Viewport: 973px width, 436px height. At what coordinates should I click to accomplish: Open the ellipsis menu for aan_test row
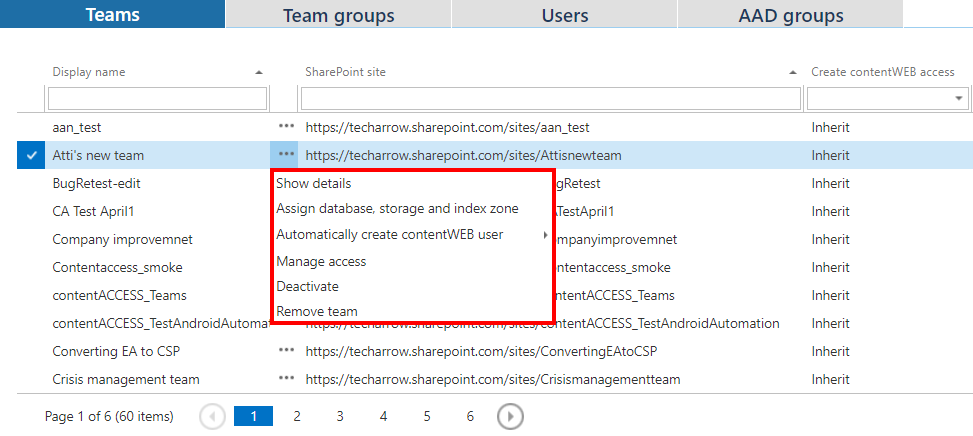coord(287,128)
